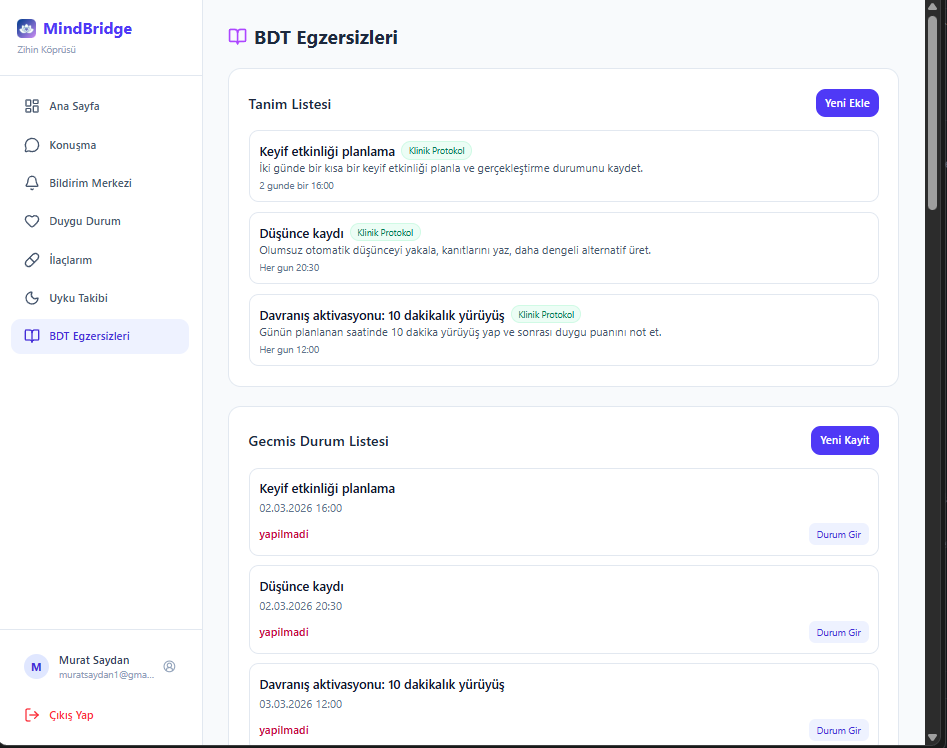The image size is (947, 748).
Task: Select the Uyku Takibi moon icon
Action: coord(31,297)
